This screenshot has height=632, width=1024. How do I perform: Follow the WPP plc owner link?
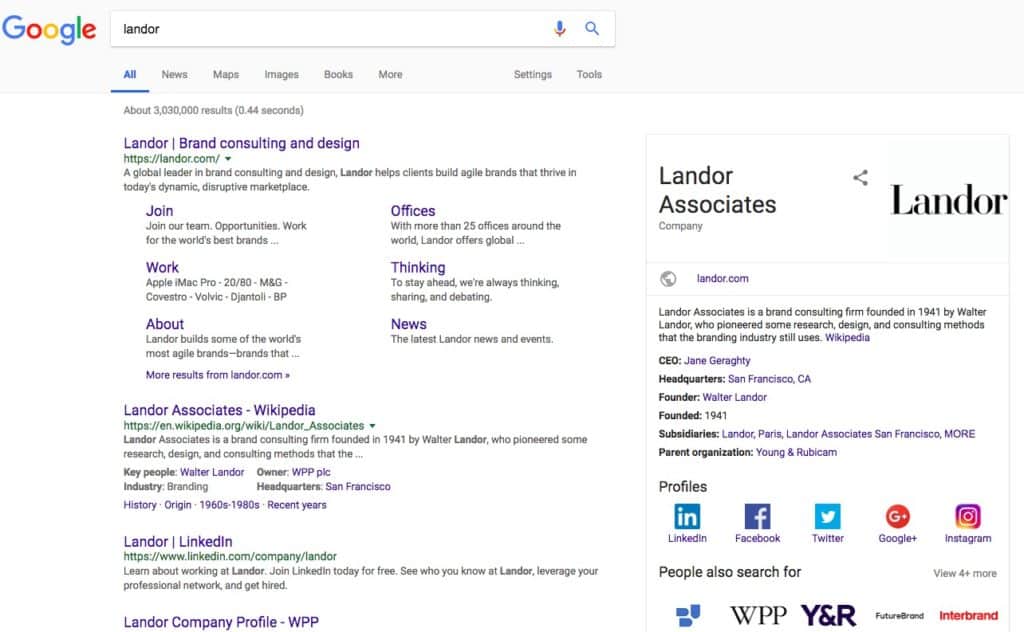(311, 472)
